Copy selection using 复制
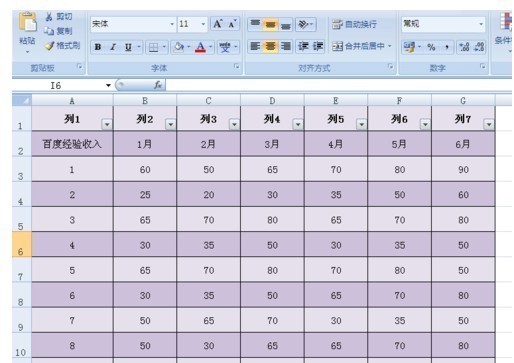The height and width of the screenshot is (363, 514). (59, 31)
